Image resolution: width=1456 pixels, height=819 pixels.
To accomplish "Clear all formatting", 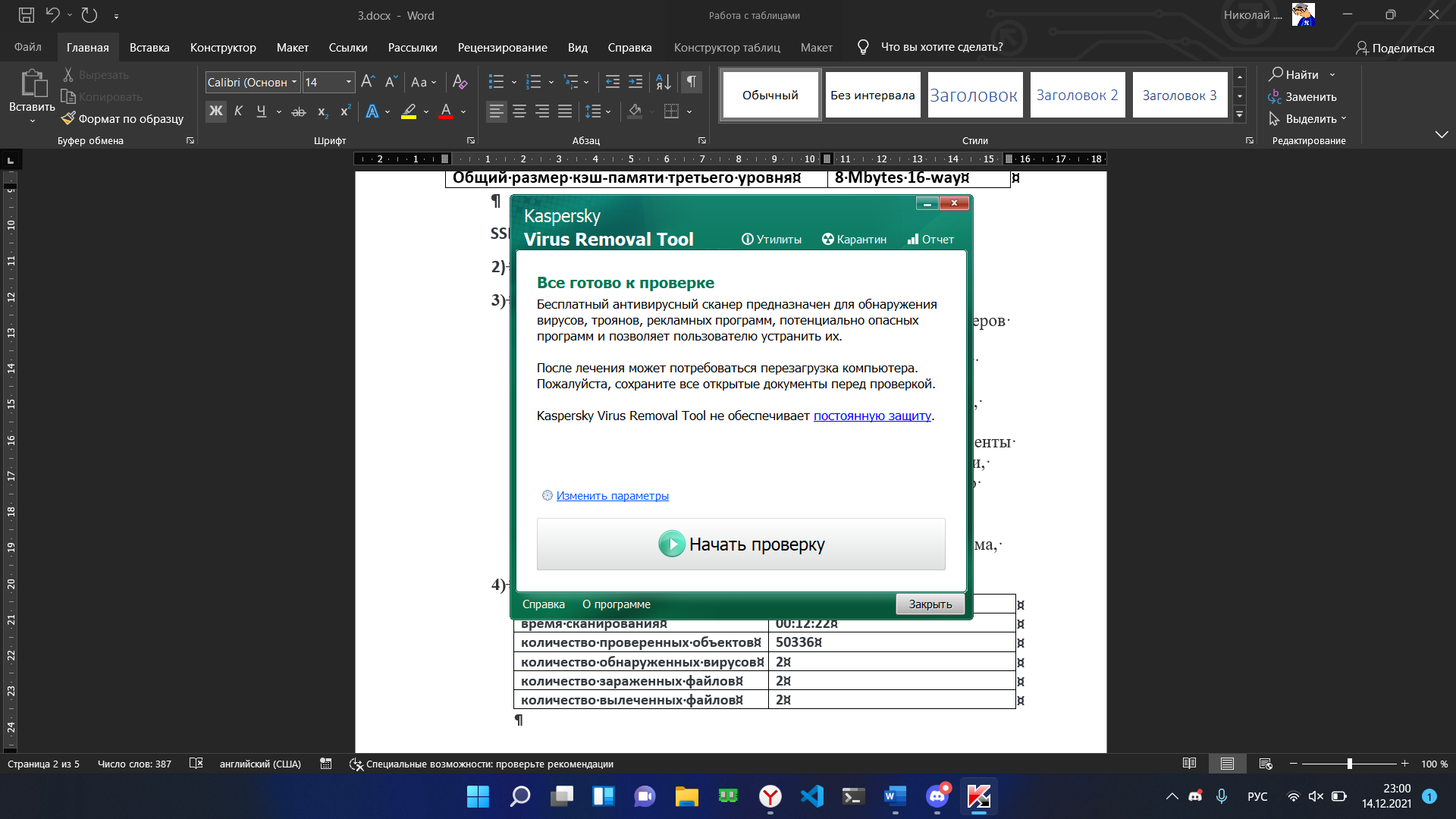I will tap(460, 82).
